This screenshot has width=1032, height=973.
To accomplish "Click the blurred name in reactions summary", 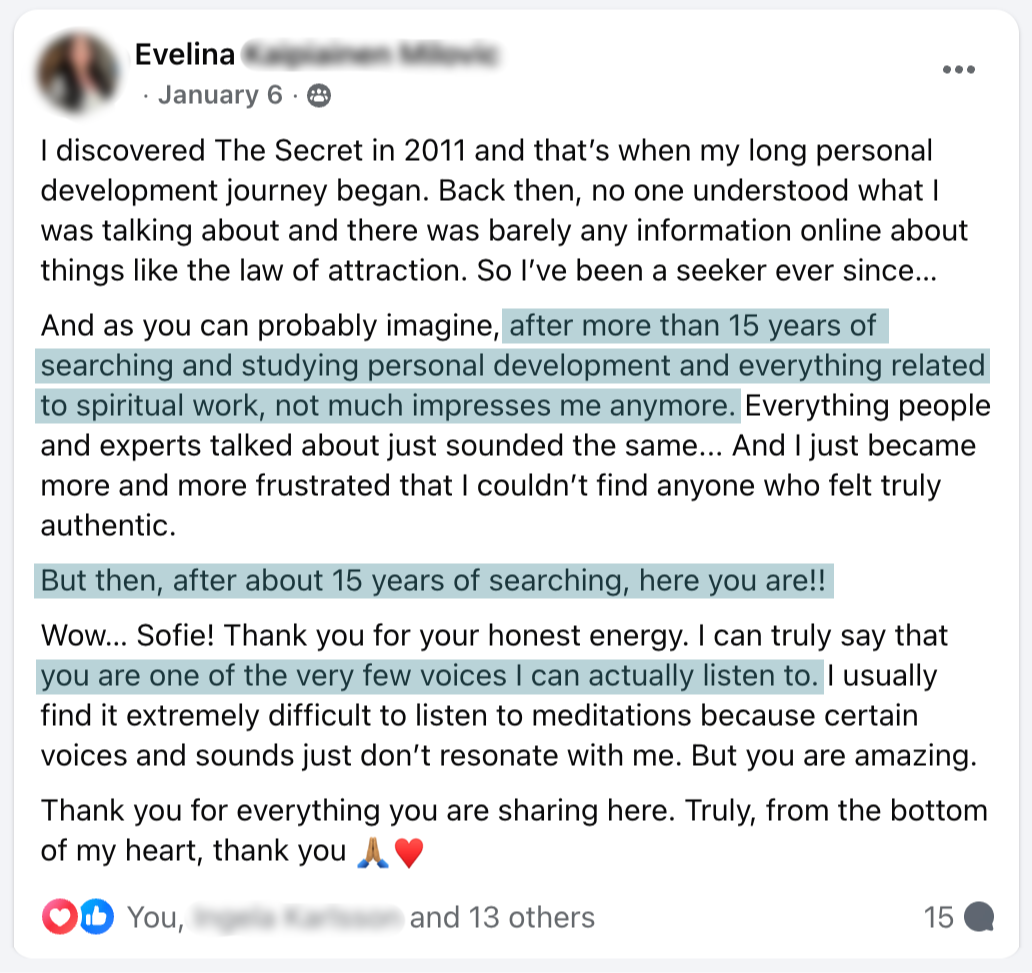I will (x=296, y=916).
